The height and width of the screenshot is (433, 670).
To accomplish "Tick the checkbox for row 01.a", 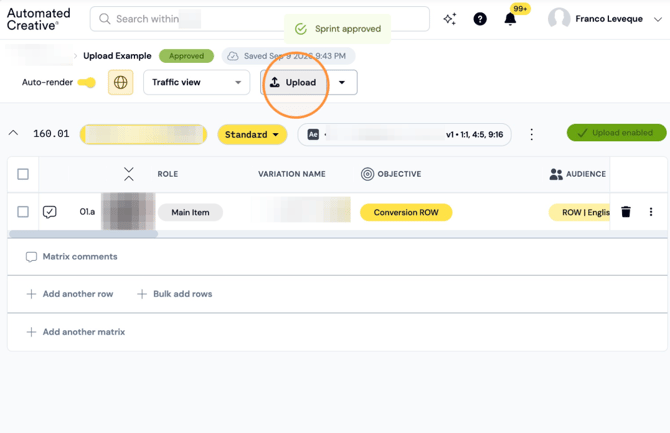I will tap(23, 212).
